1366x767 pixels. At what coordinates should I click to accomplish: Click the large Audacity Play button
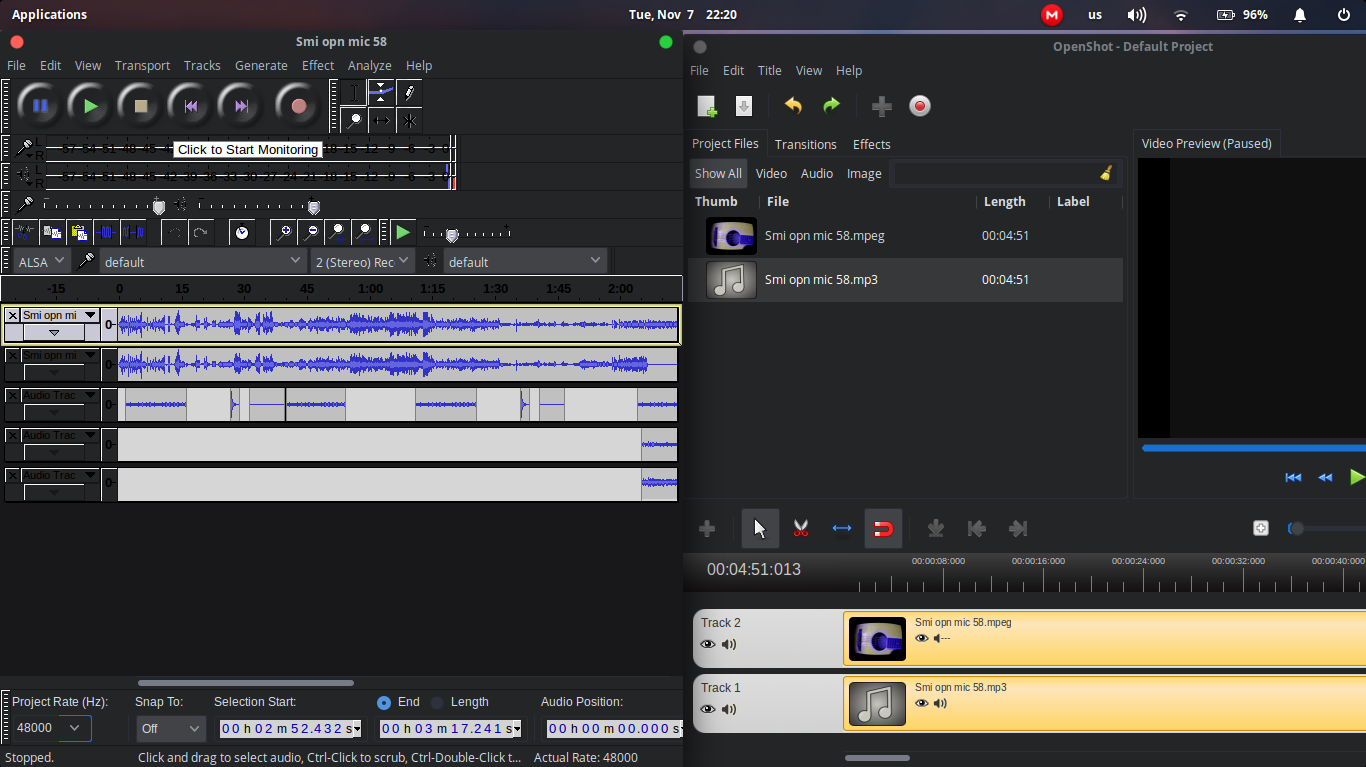(91, 106)
